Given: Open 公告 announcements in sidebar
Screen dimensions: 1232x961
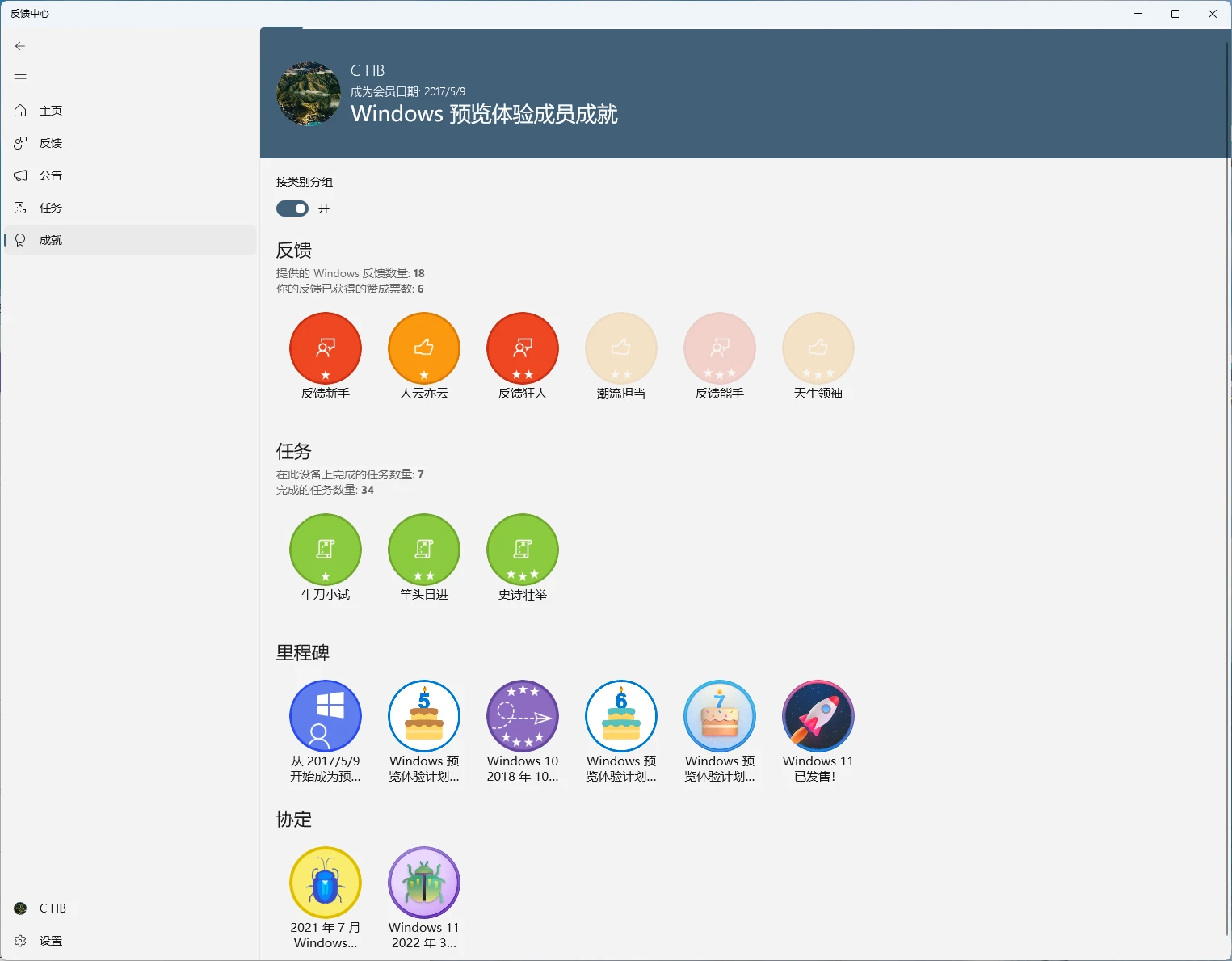Looking at the screenshot, I should point(50,175).
